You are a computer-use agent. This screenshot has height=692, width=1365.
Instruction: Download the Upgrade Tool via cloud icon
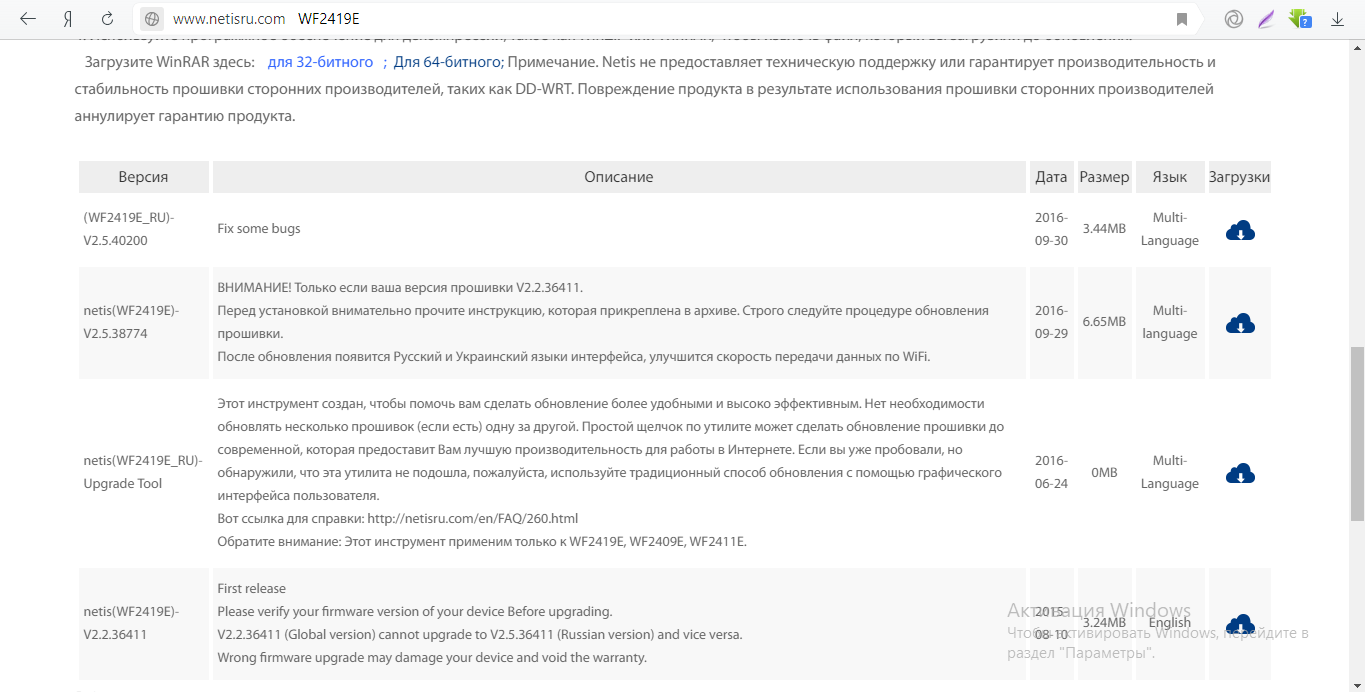coord(1240,473)
